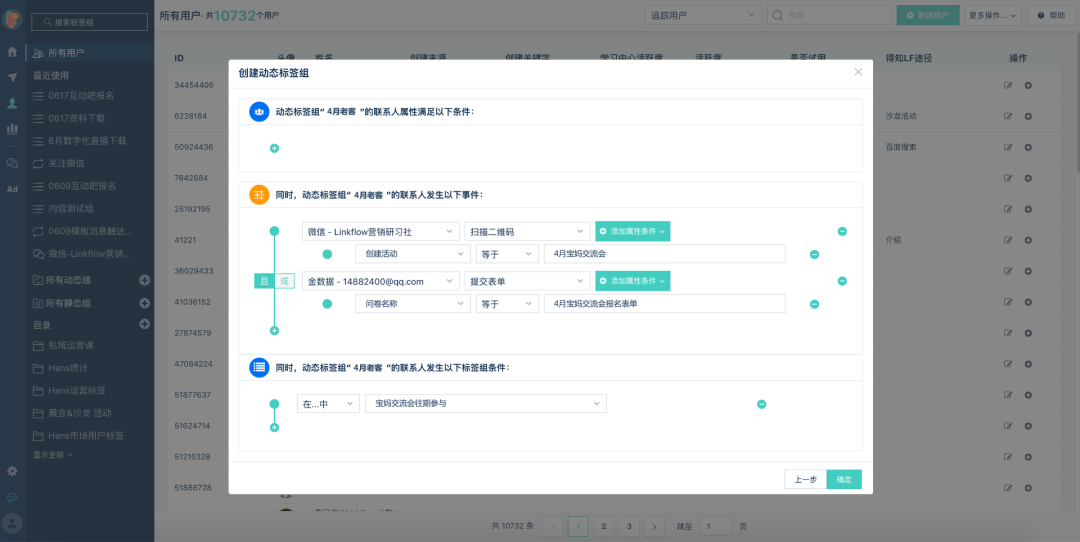Remove the 问卷名称 attribute condition

[x=814, y=304]
